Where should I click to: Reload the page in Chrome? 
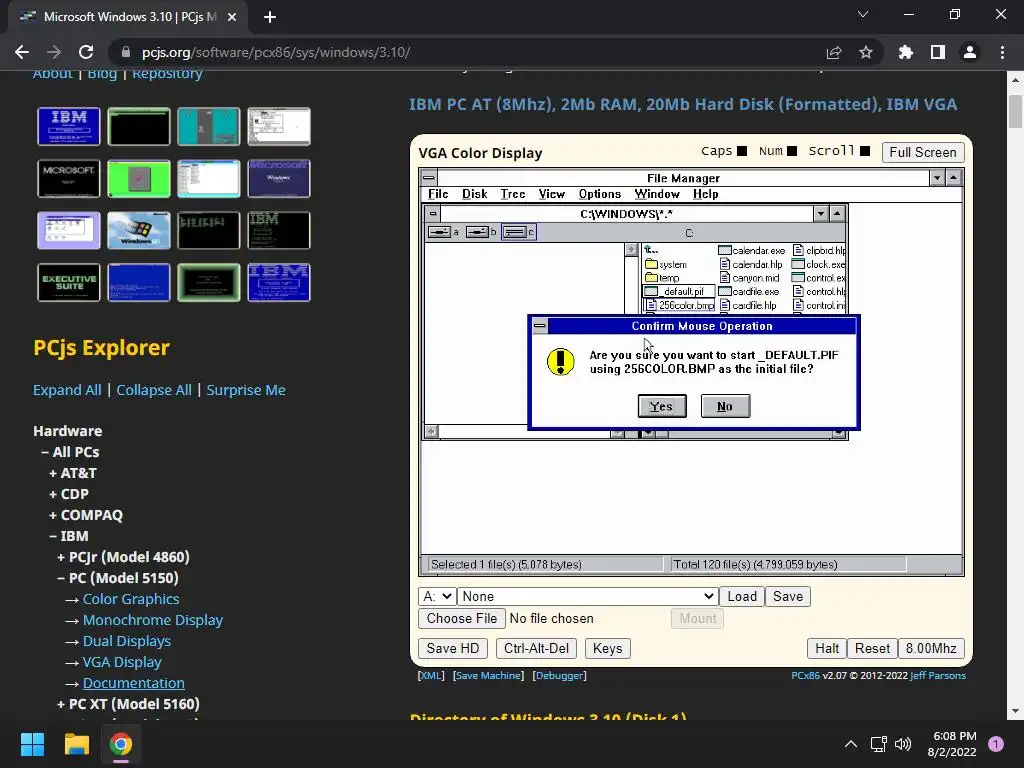pyautogui.click(x=86, y=52)
